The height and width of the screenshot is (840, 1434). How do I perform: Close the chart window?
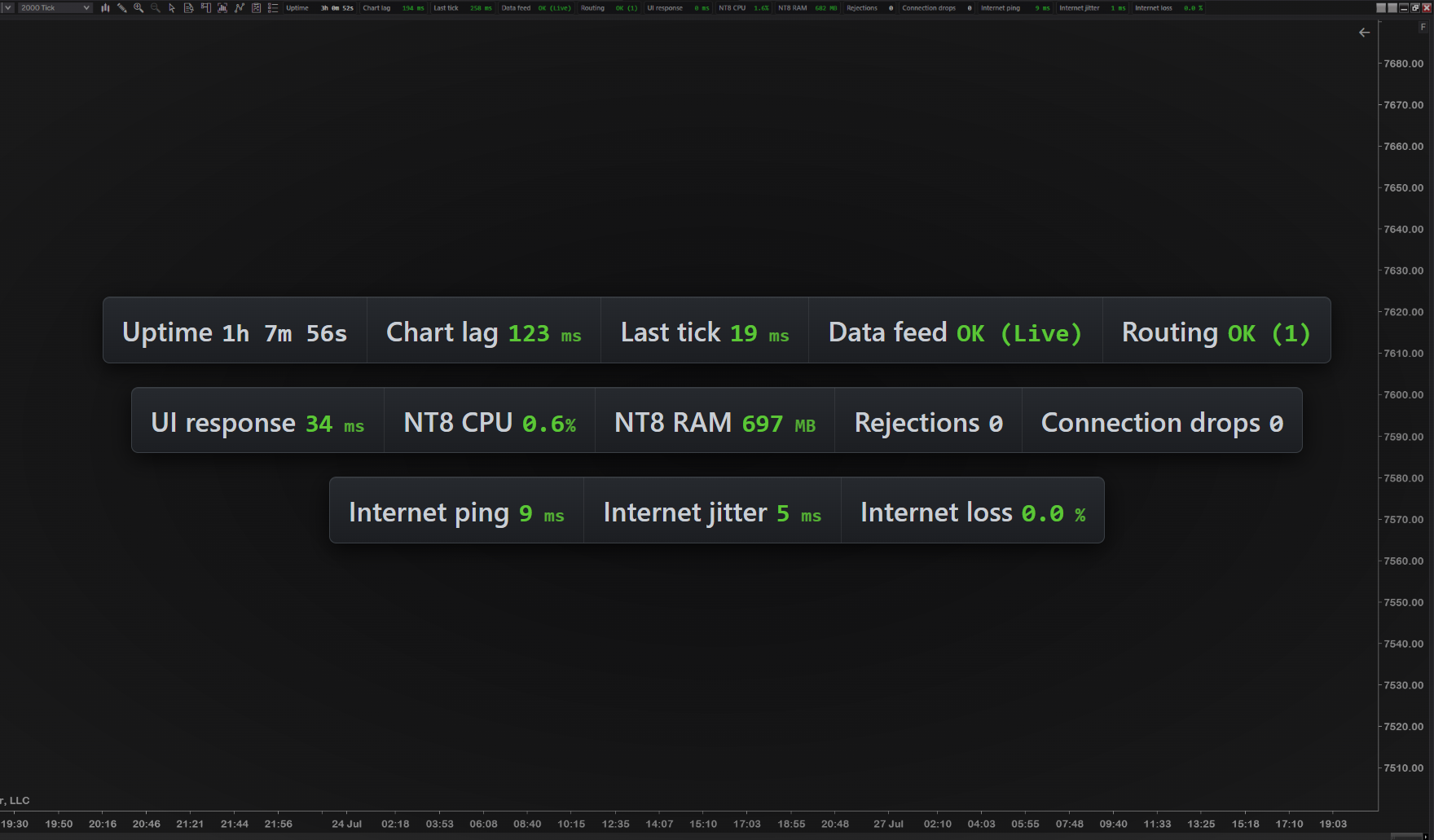point(1427,7)
